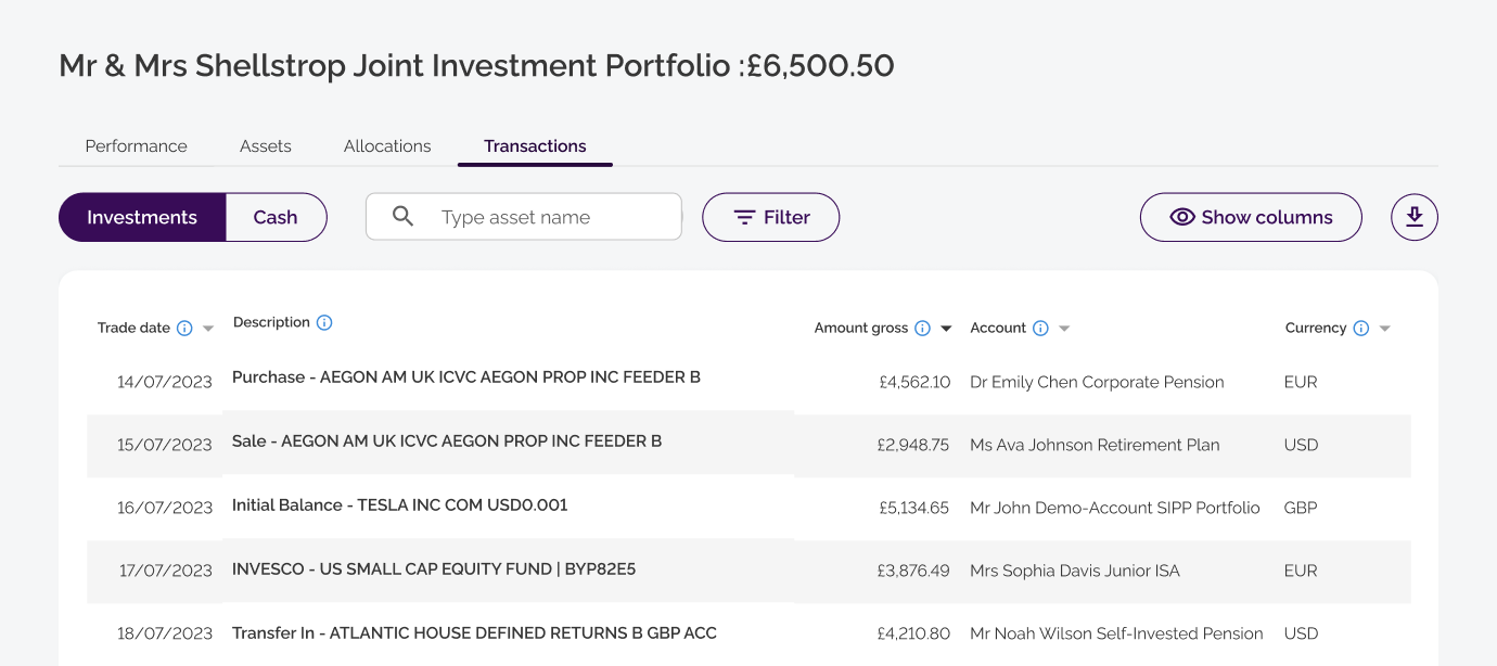Click Mr John Demo-Account SIPP Portfolio
The image size is (1497, 666).
pos(1115,508)
